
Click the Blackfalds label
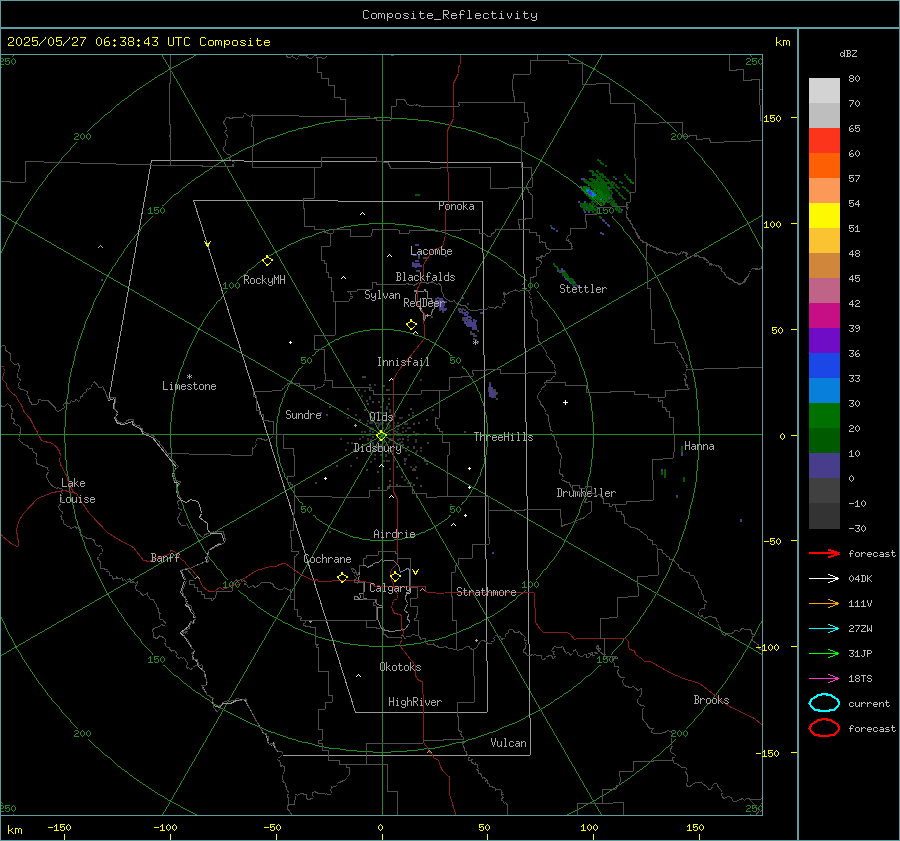pyautogui.click(x=425, y=277)
